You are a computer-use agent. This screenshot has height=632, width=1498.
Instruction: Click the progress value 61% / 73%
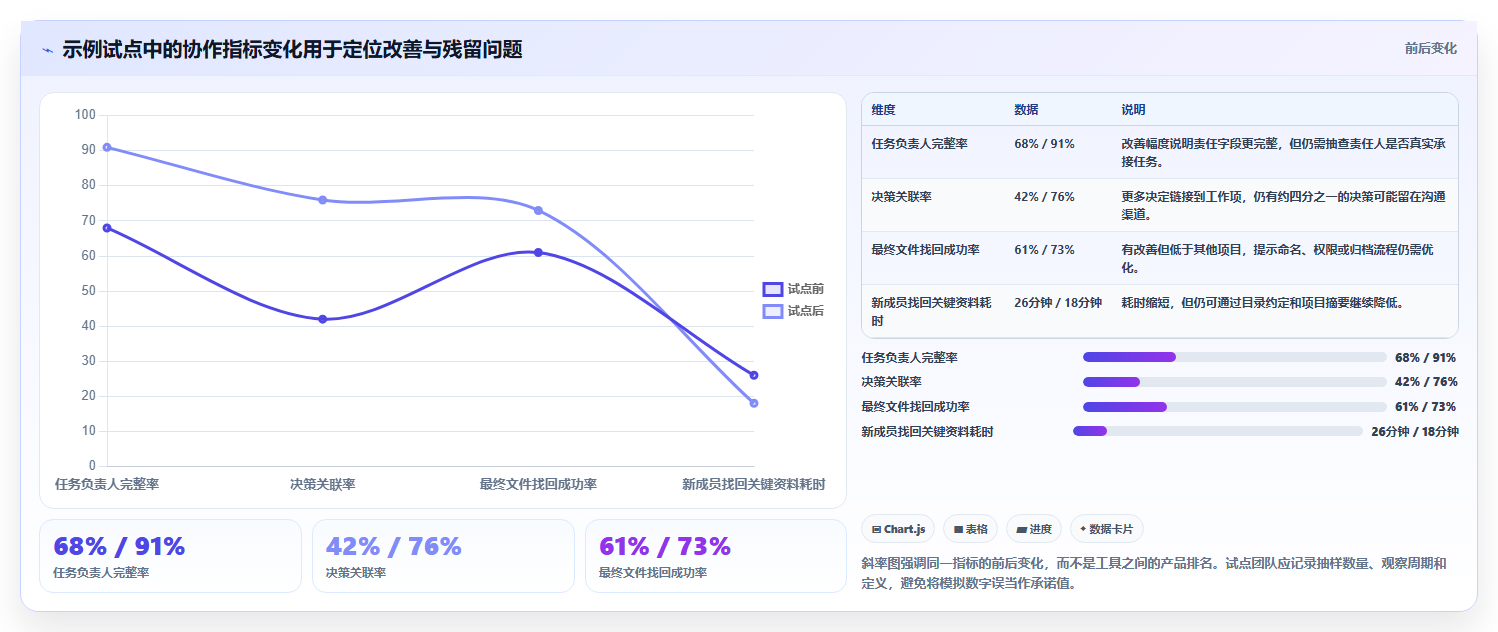pyautogui.click(x=1425, y=407)
